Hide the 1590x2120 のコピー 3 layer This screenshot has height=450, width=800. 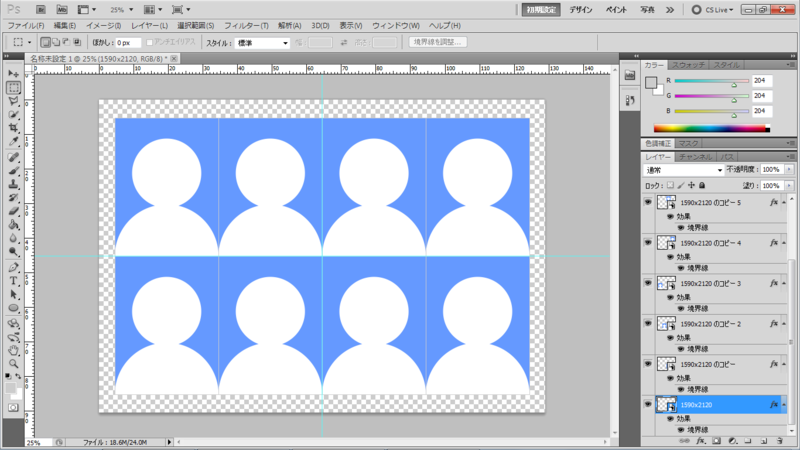pyautogui.click(x=648, y=283)
